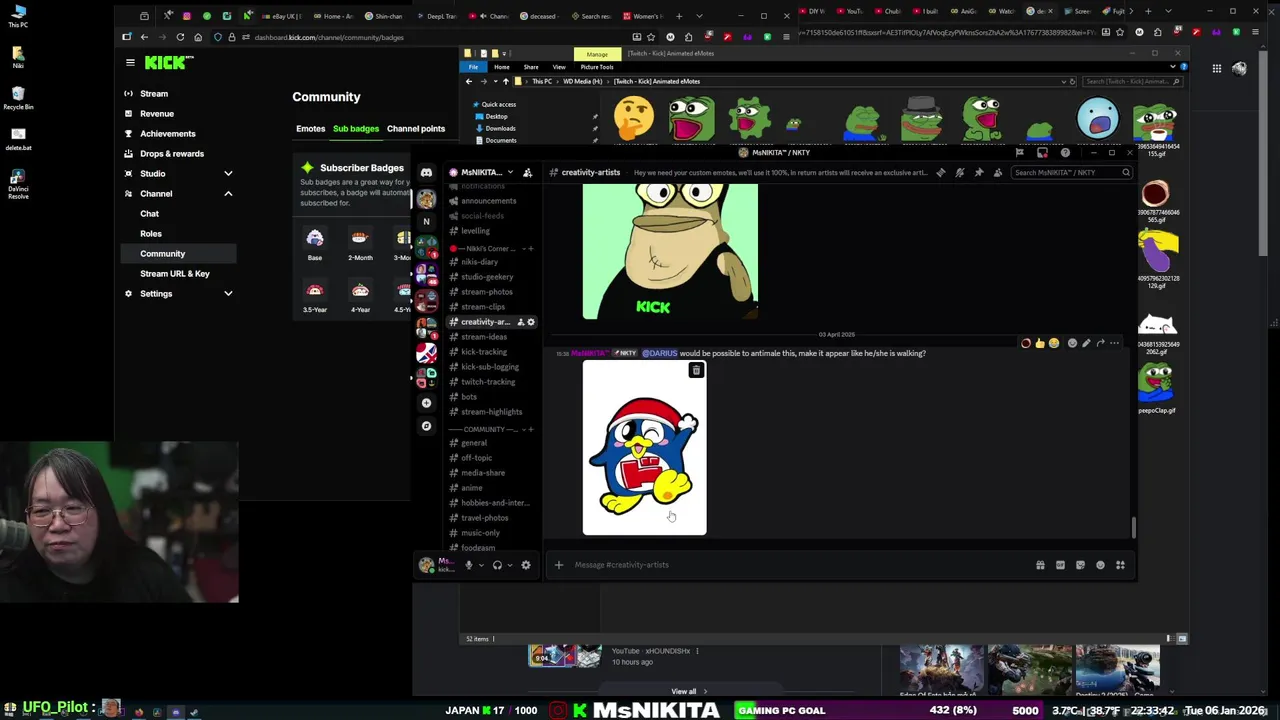Open the Discord emoji picker
The height and width of the screenshot is (720, 1280).
pos(1100,565)
